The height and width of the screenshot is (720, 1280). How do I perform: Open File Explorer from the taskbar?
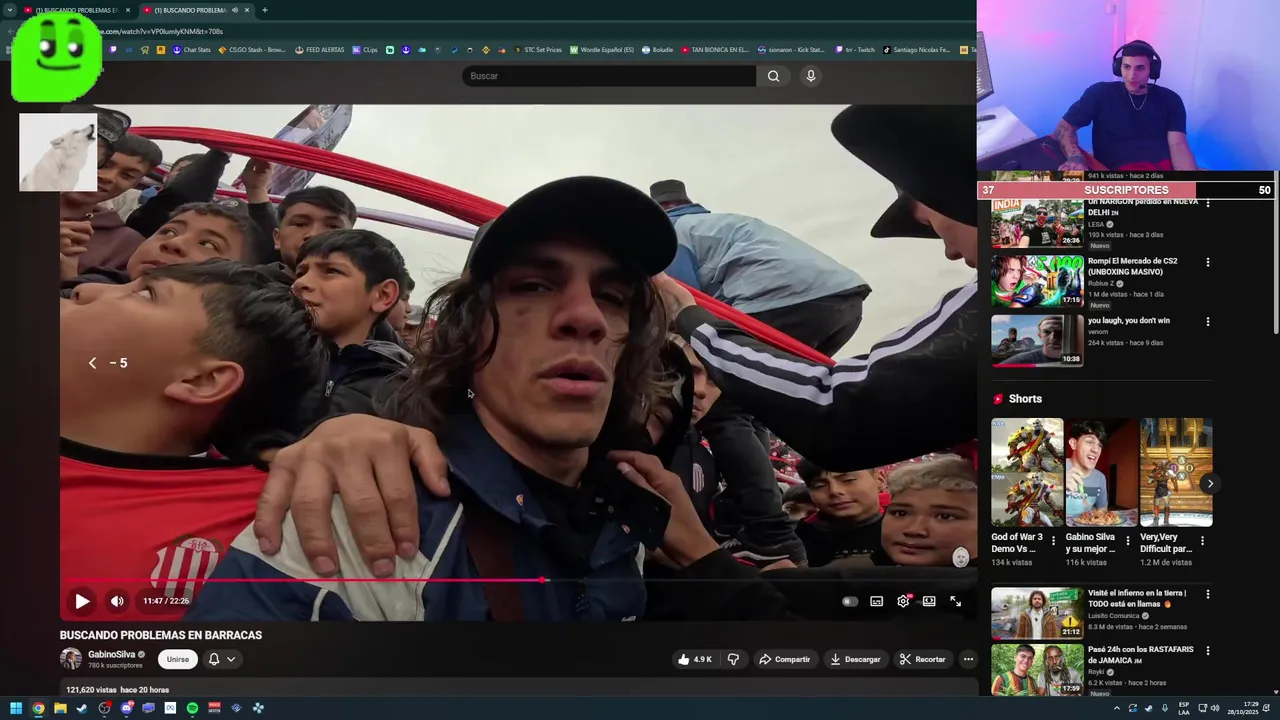[60, 708]
